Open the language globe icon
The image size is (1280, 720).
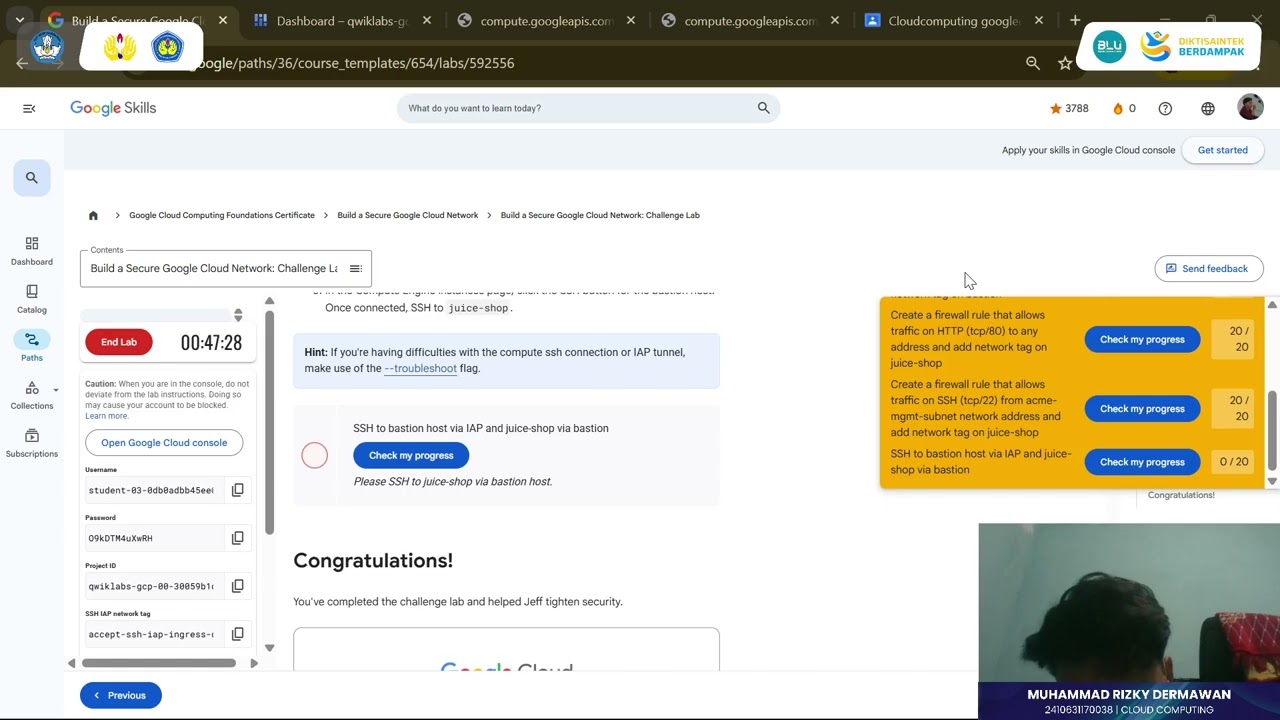pyautogui.click(x=1208, y=108)
